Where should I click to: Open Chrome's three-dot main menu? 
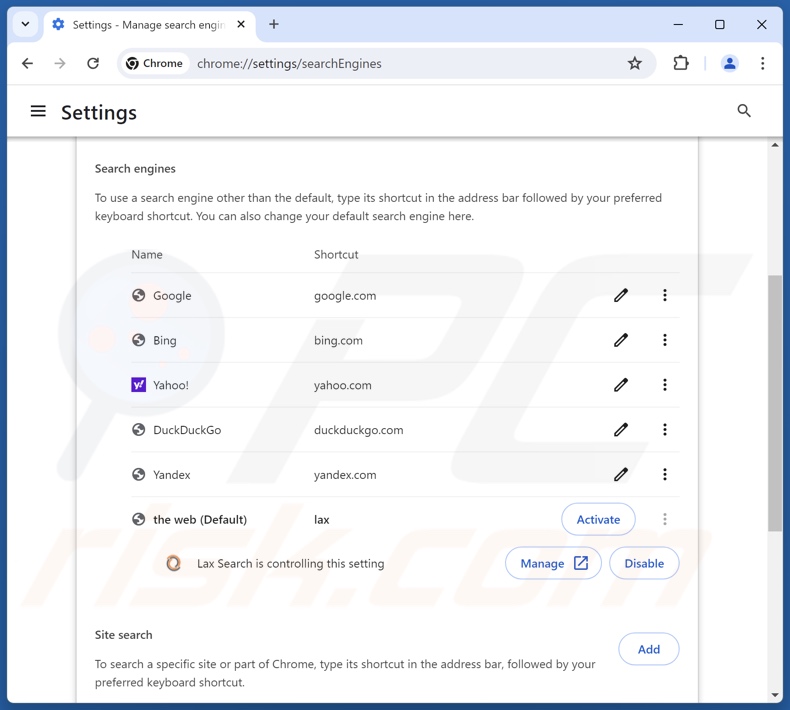[762, 64]
